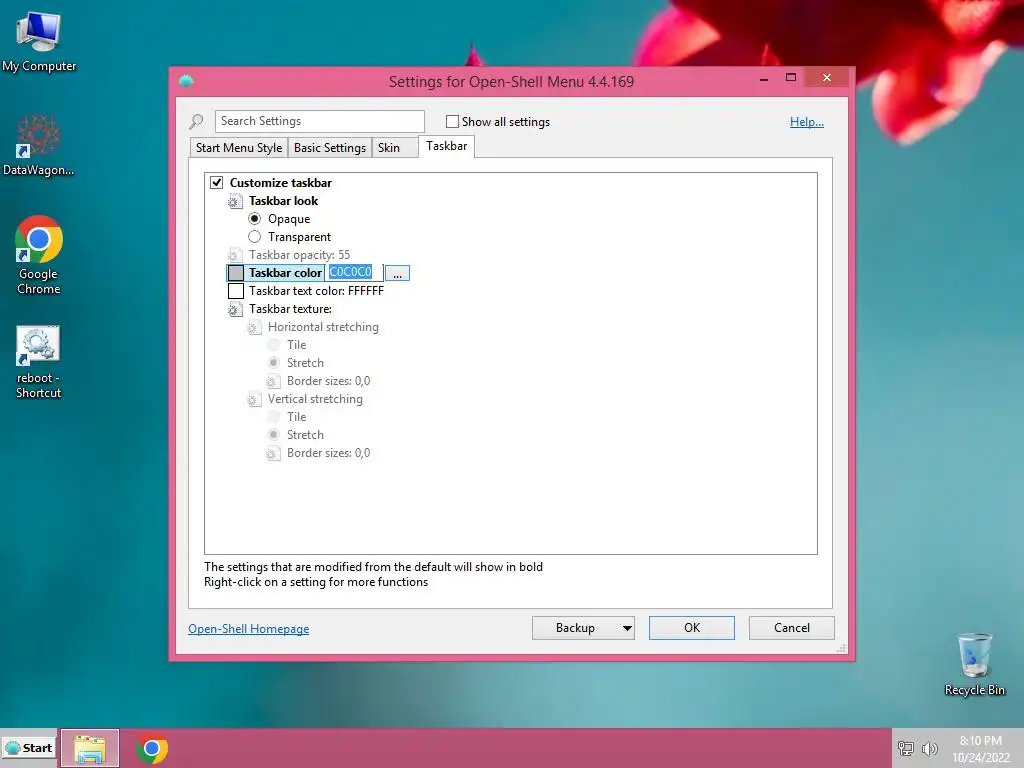
Task: Select Tile under Horizontal stretching
Action: (x=274, y=345)
